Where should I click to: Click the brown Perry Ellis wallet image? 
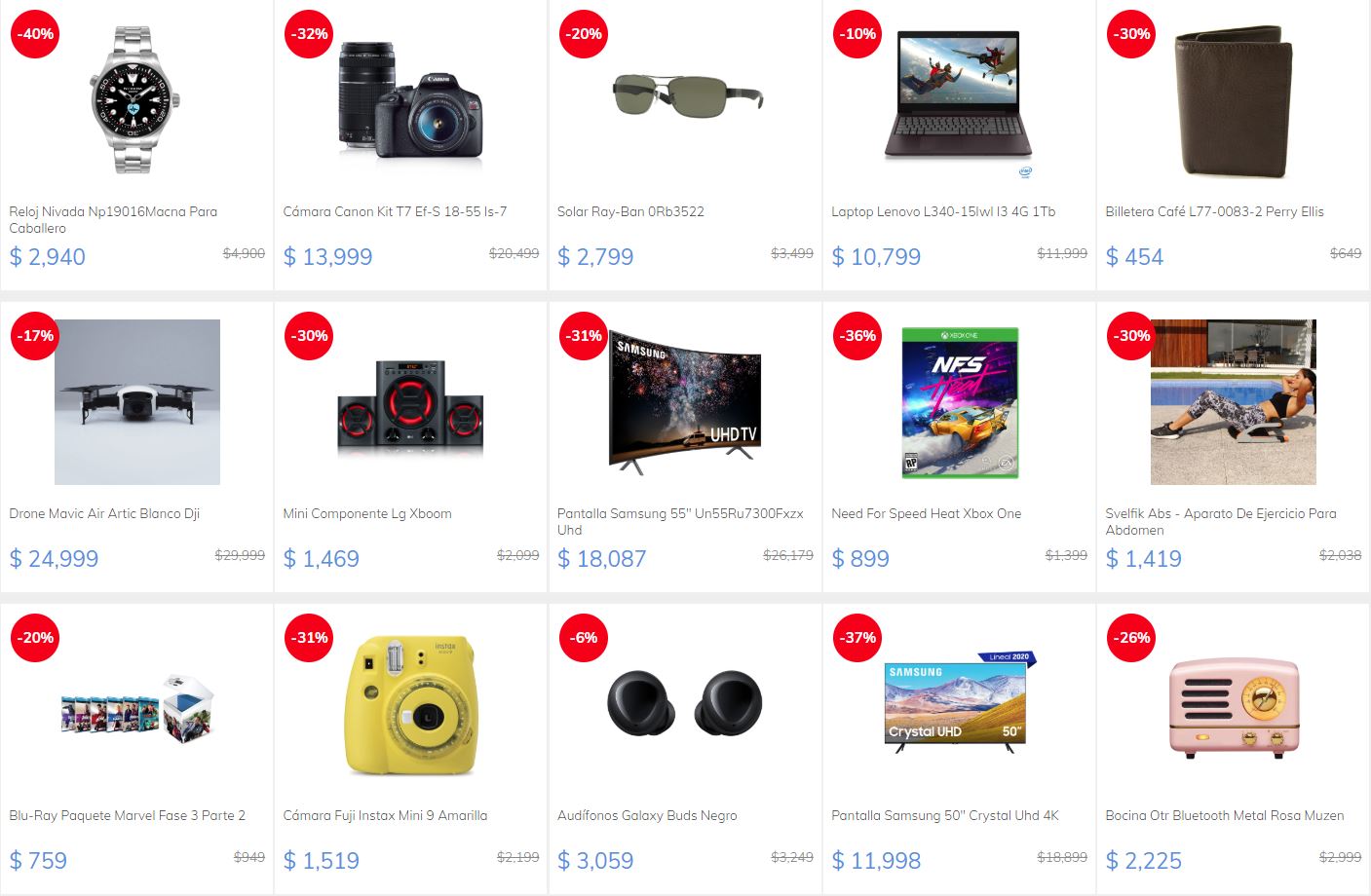point(1234,100)
